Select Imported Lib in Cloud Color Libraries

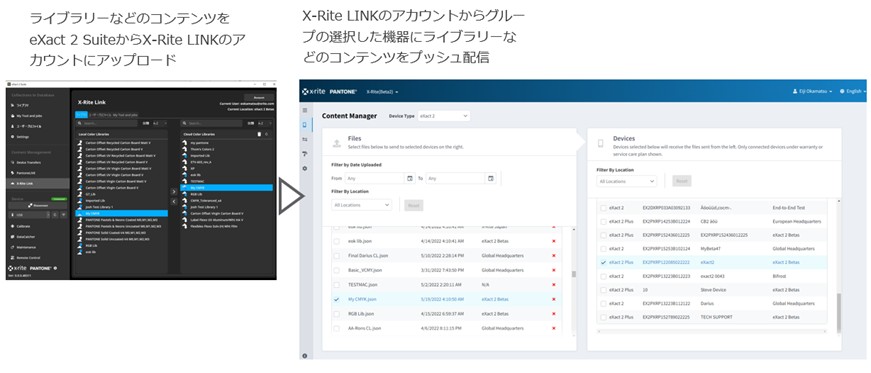[x=227, y=156]
